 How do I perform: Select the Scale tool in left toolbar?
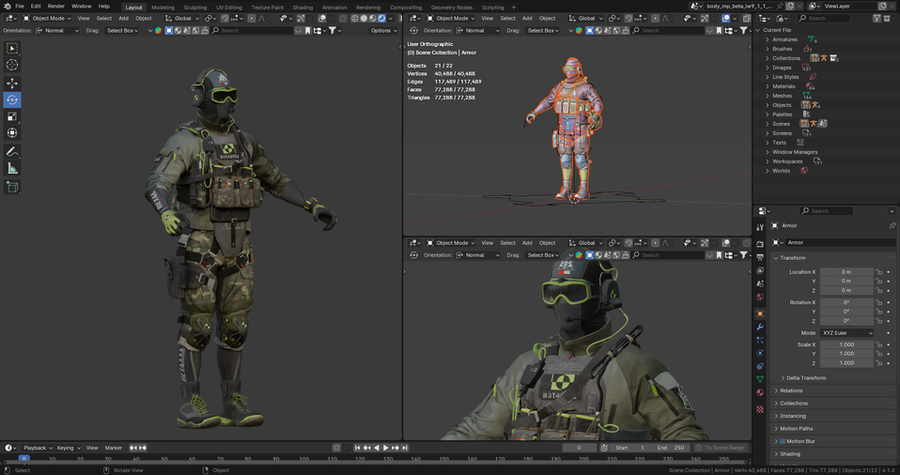click(12, 116)
